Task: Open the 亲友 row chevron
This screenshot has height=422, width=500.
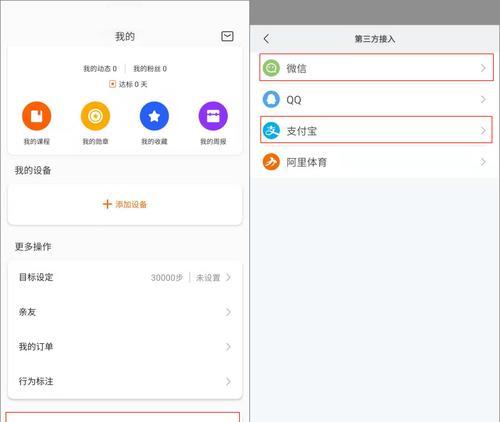Action: point(228,312)
